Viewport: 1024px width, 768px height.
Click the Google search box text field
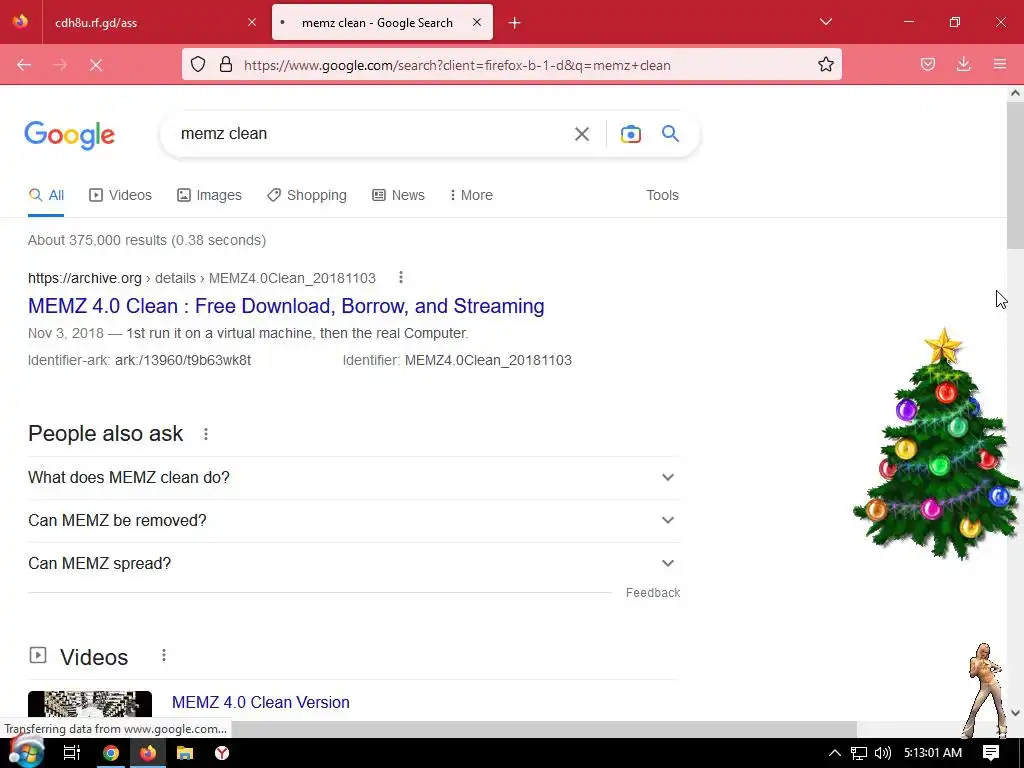pyautogui.click(x=366, y=134)
